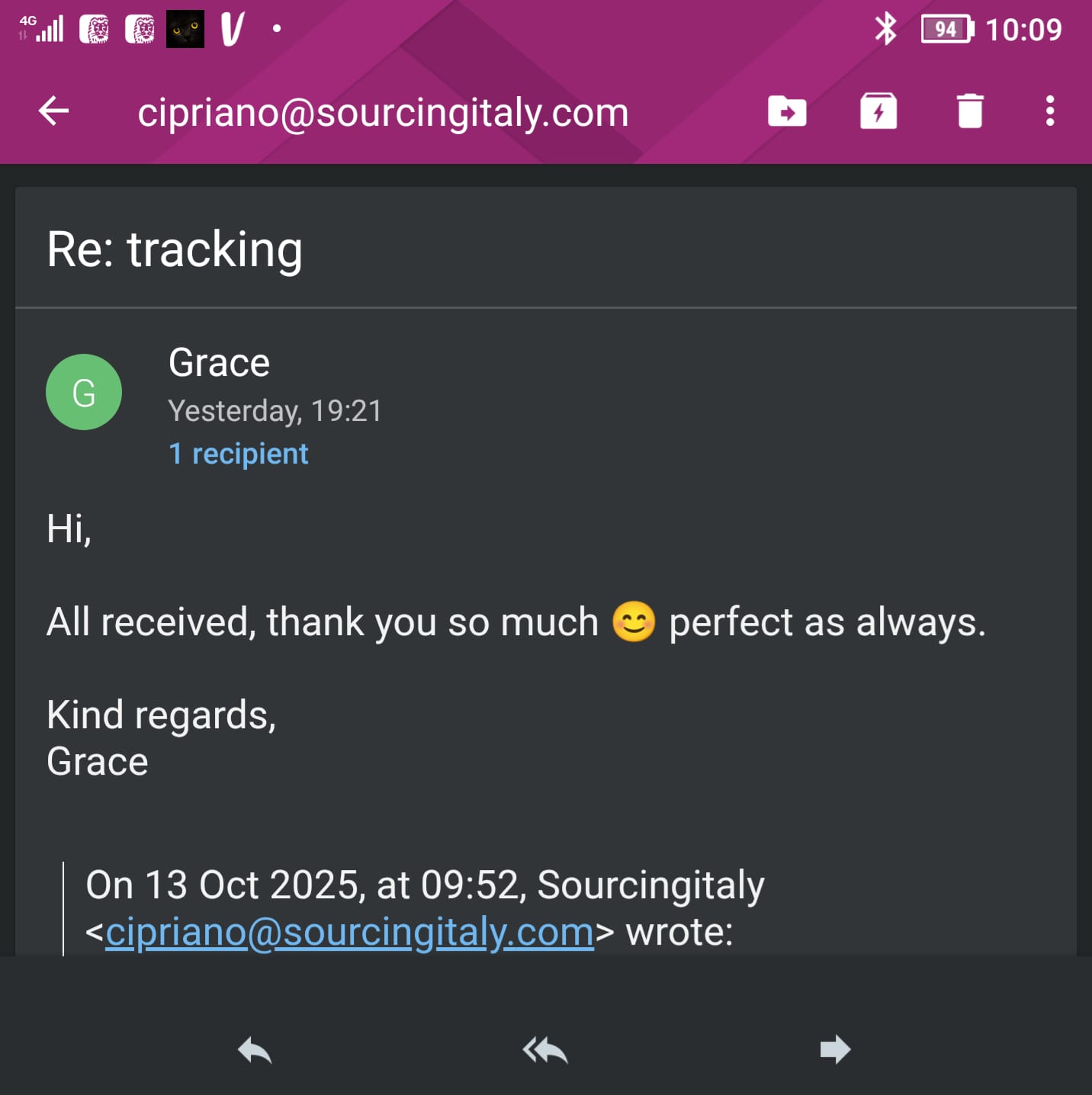Image resolution: width=1092 pixels, height=1095 pixels.
Task: Tap the Yesterday, 19:21 timestamp
Action: (275, 411)
